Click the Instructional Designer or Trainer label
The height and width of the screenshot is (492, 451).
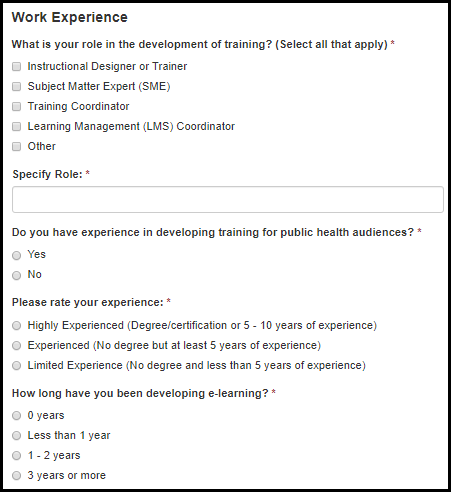click(107, 66)
